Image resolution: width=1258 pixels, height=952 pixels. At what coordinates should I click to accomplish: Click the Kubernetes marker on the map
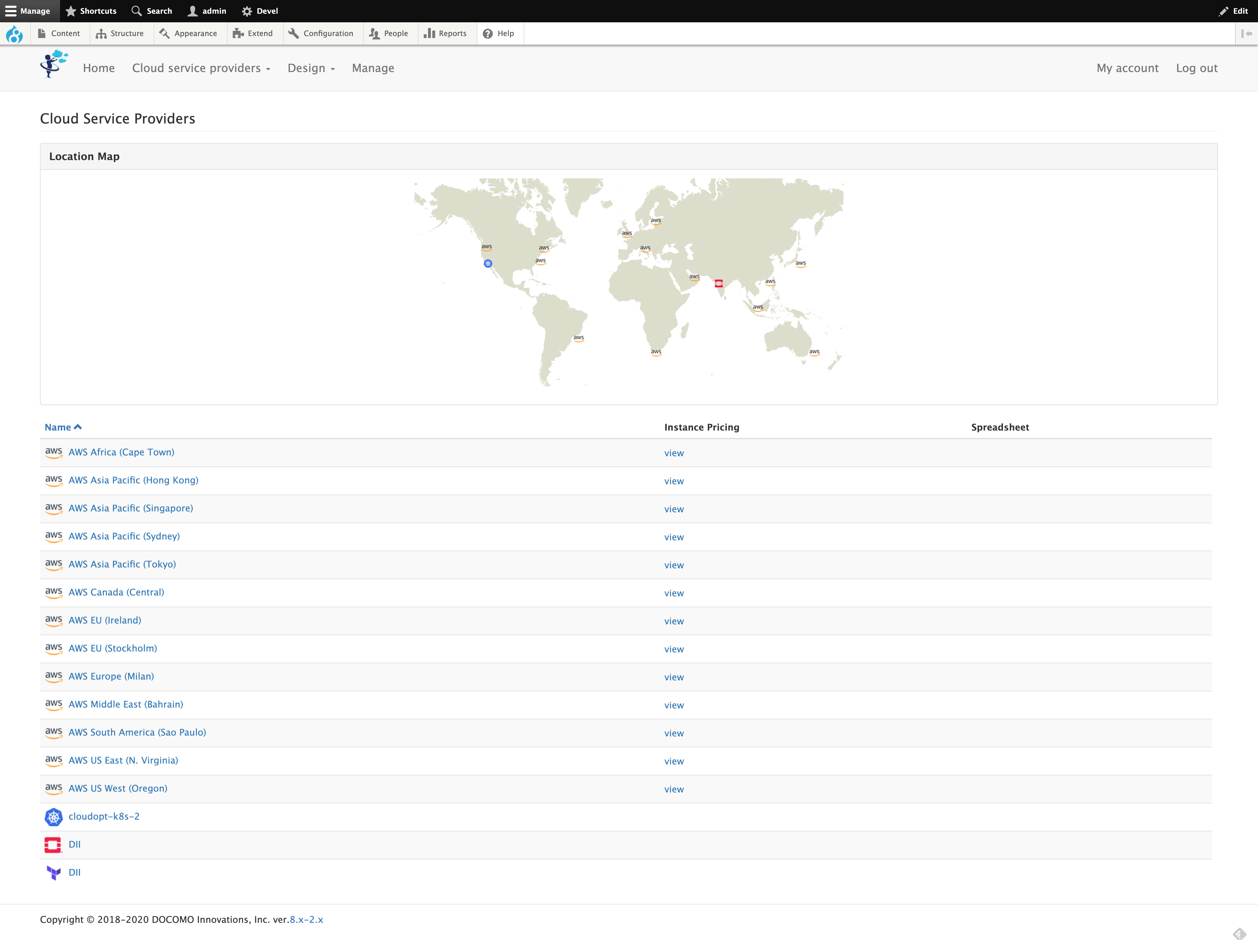tap(488, 263)
